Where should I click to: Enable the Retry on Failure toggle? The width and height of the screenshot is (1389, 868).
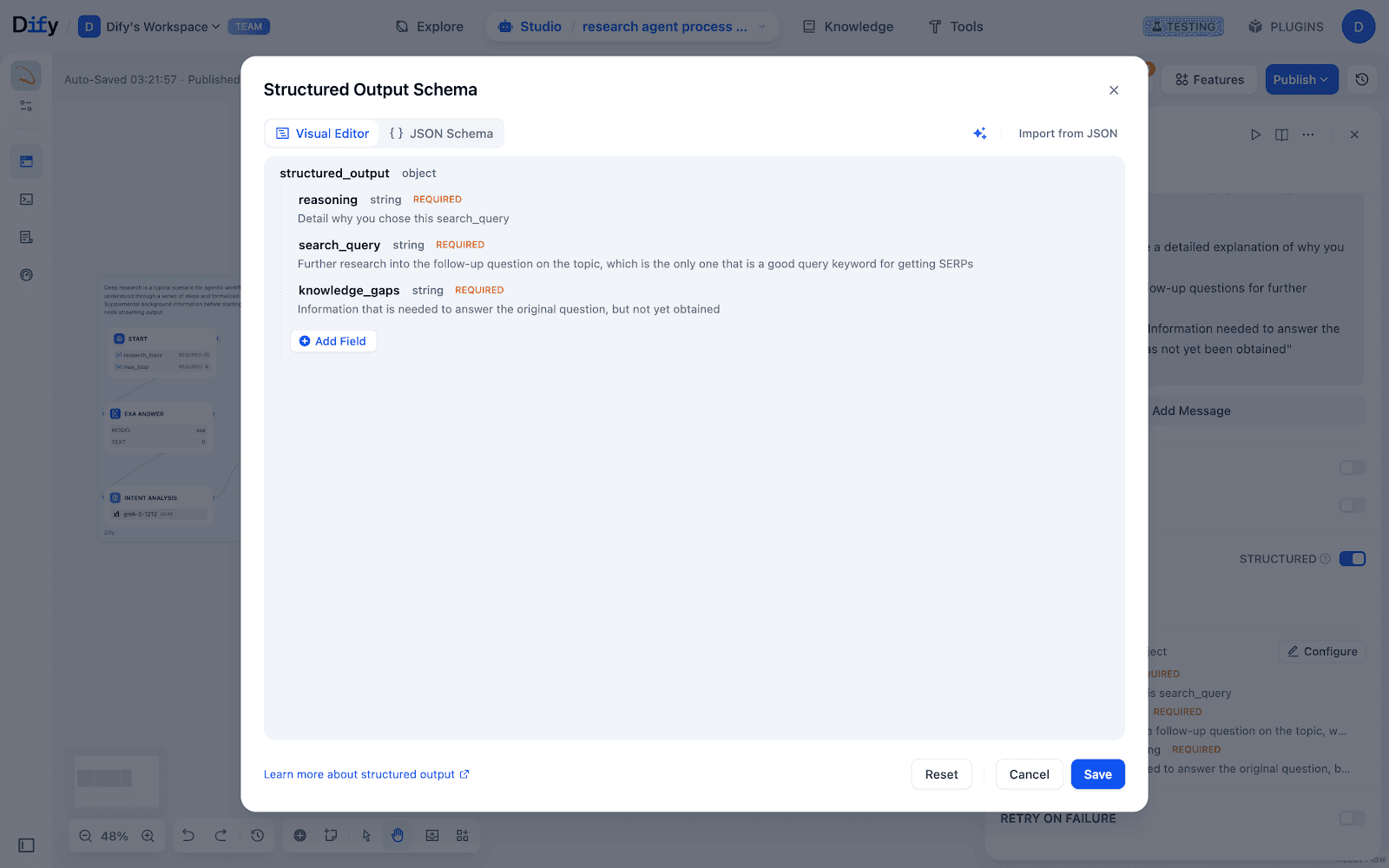[x=1352, y=818]
